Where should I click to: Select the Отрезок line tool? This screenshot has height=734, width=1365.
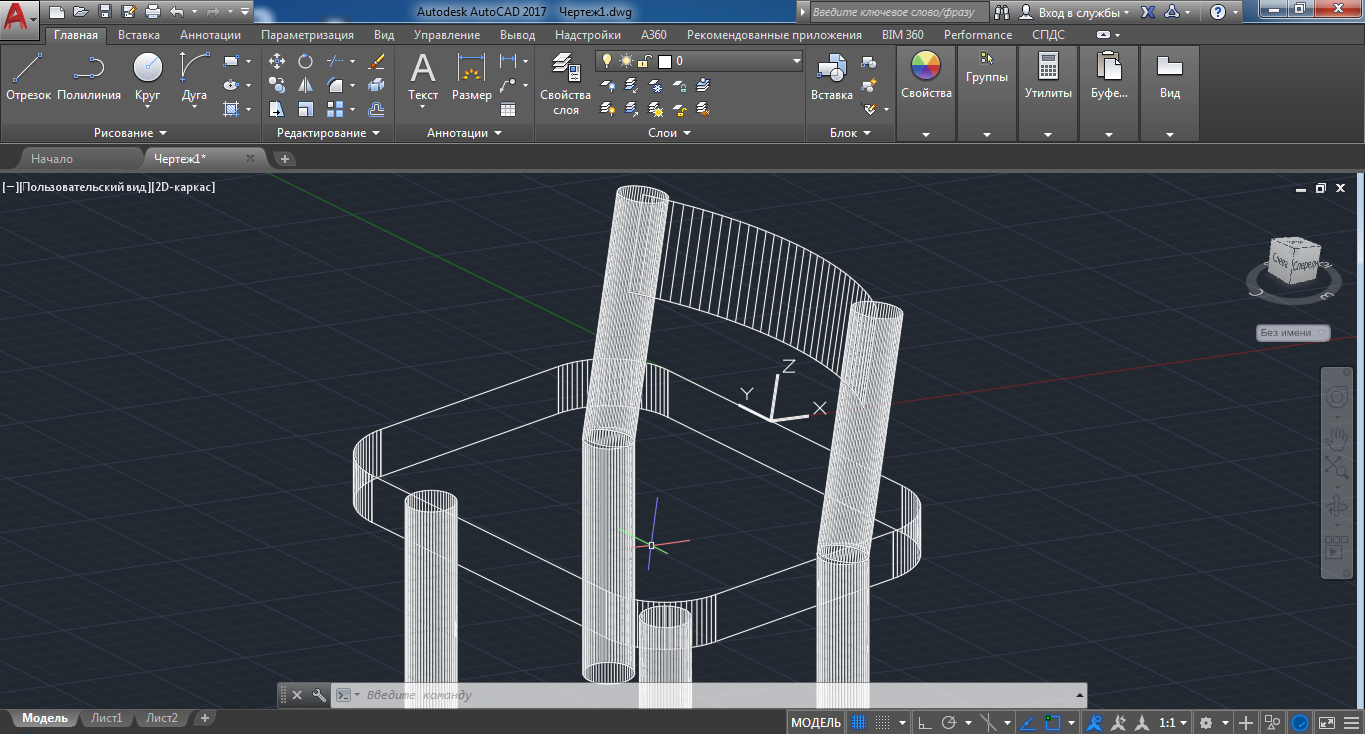(28, 76)
